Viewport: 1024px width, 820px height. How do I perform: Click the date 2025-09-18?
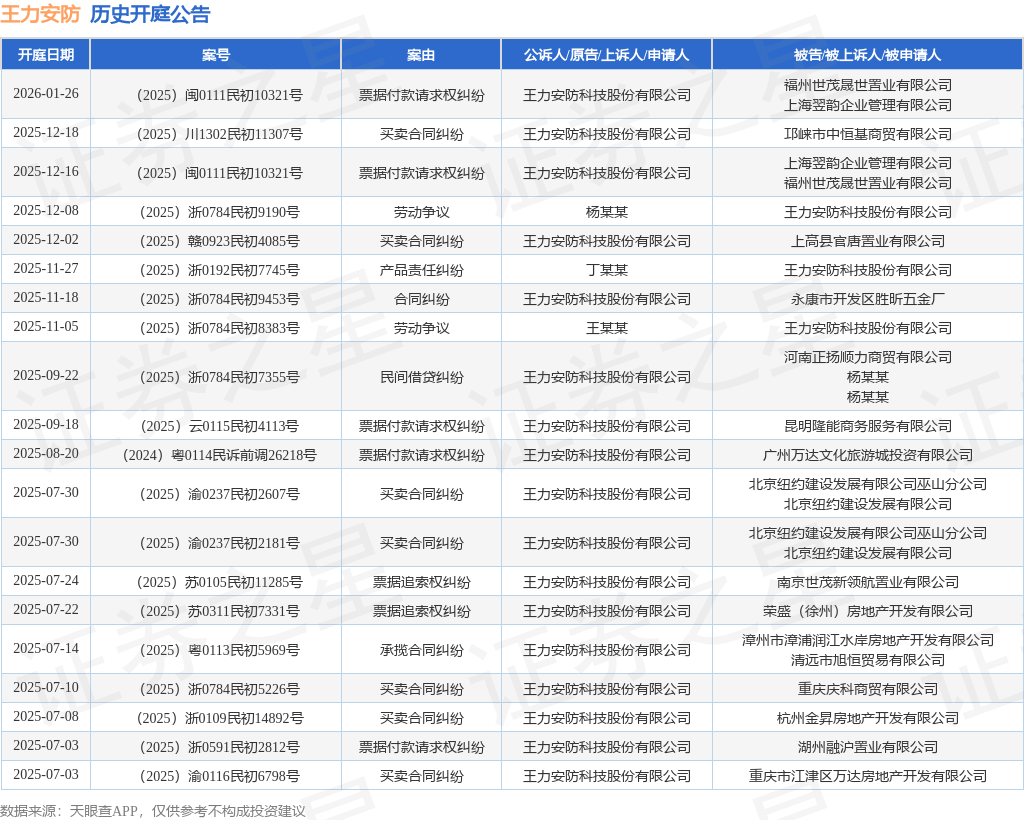46,424
